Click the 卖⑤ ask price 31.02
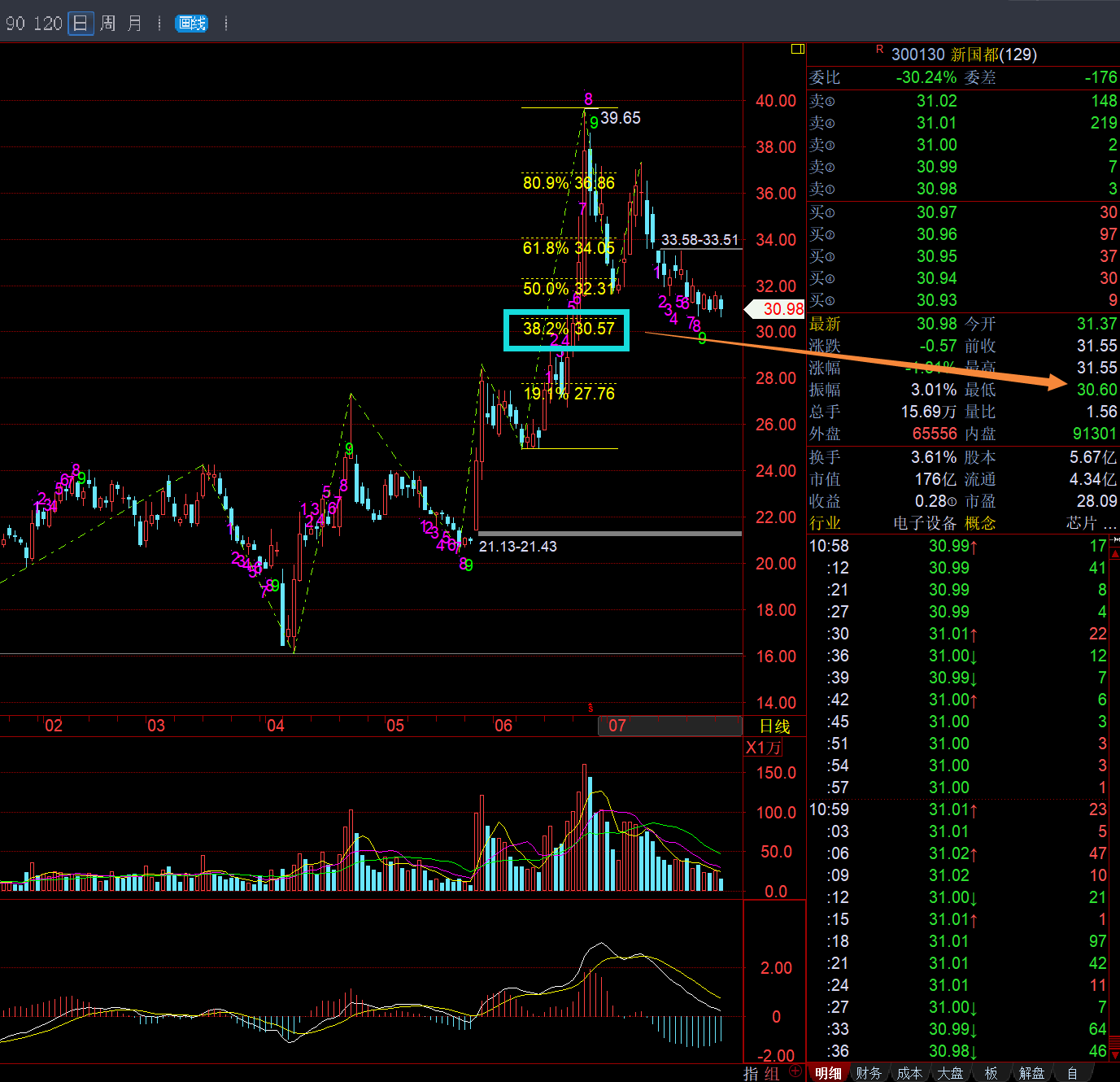The height and width of the screenshot is (1082, 1120). point(937,101)
